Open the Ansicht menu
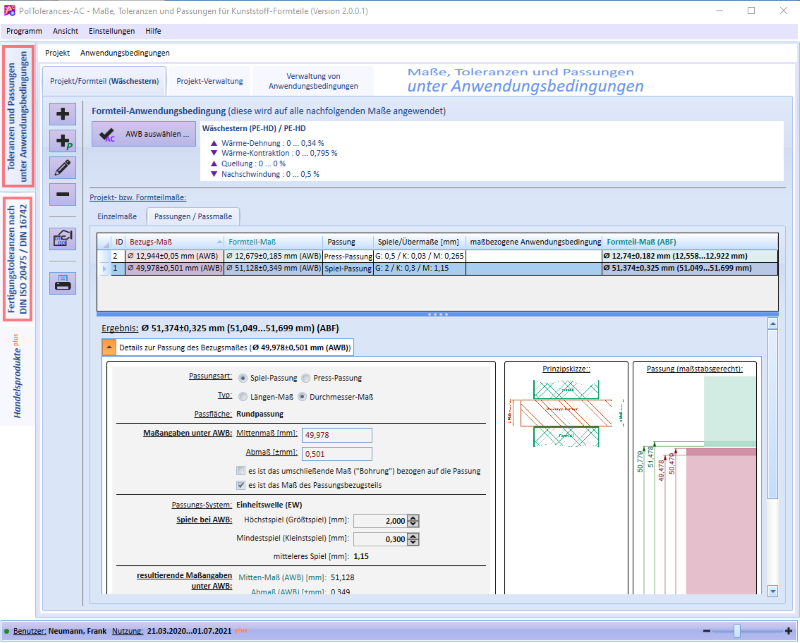The height and width of the screenshot is (643, 800). pyautogui.click(x=65, y=31)
